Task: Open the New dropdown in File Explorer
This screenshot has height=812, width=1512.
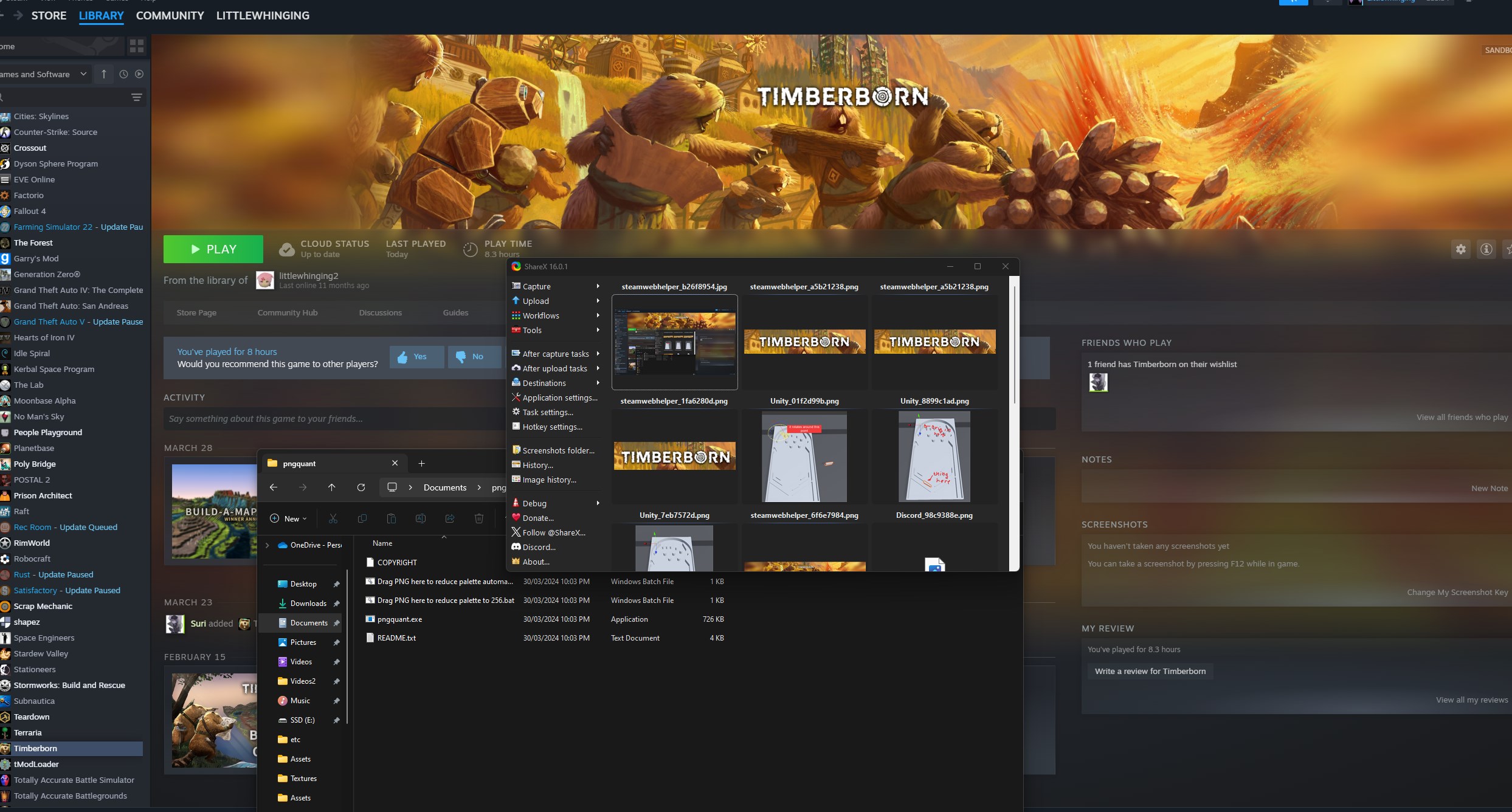Action: point(289,518)
